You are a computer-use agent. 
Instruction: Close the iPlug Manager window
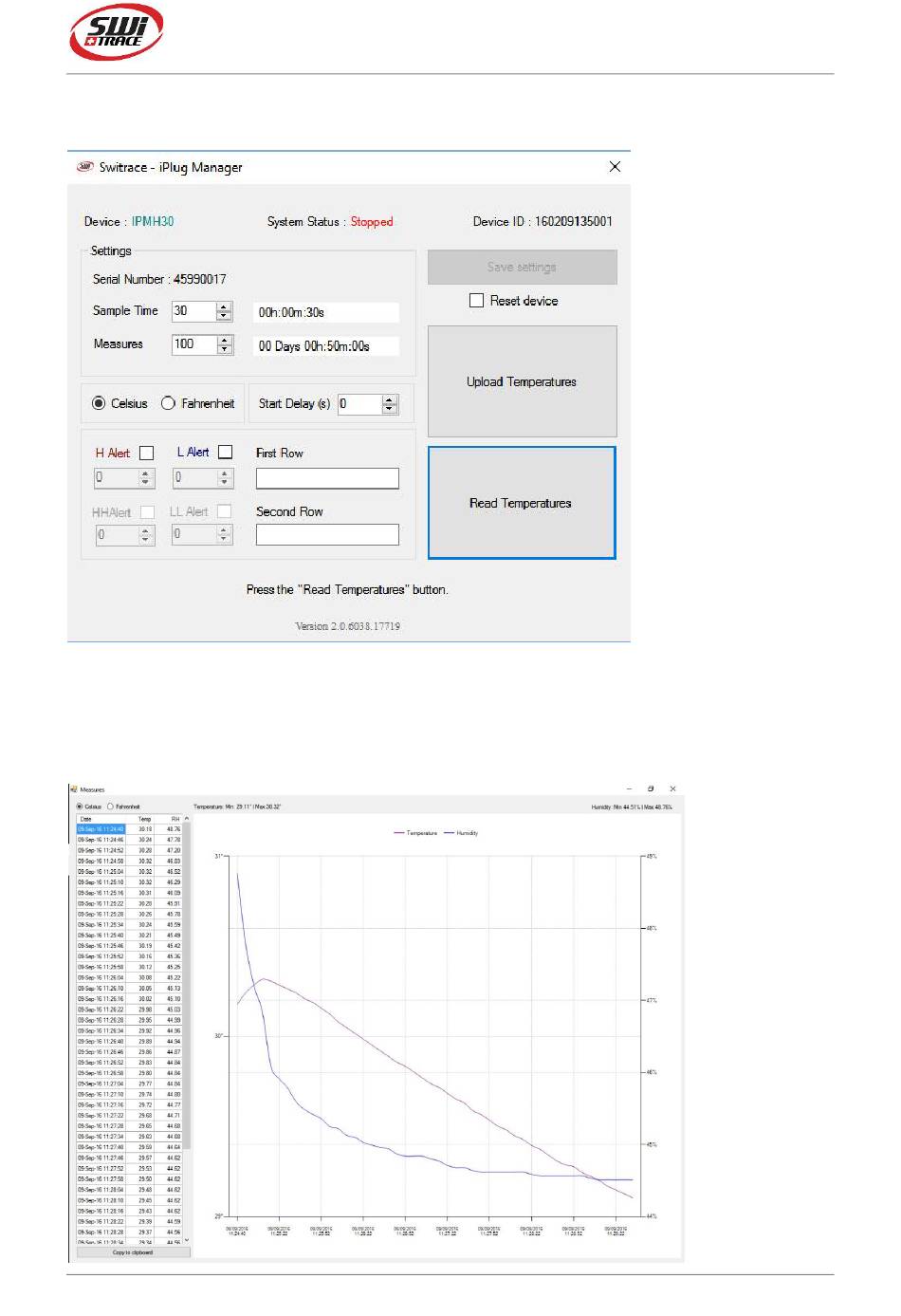(x=615, y=167)
